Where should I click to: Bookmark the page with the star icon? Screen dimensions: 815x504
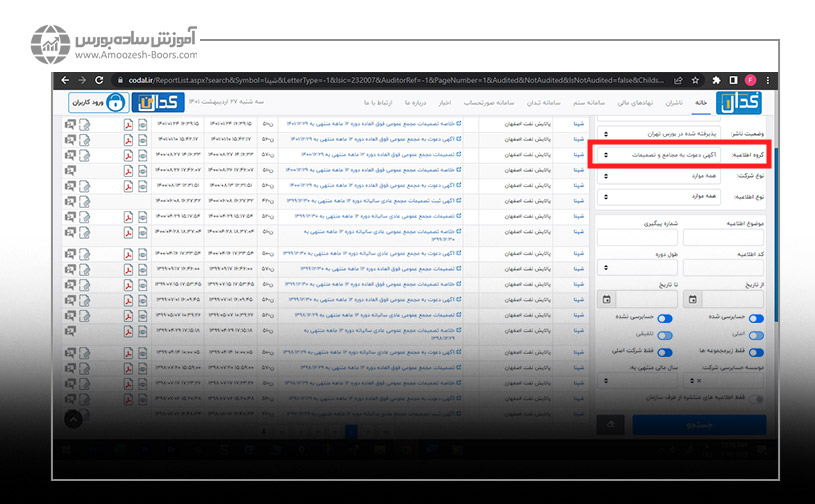tap(698, 80)
